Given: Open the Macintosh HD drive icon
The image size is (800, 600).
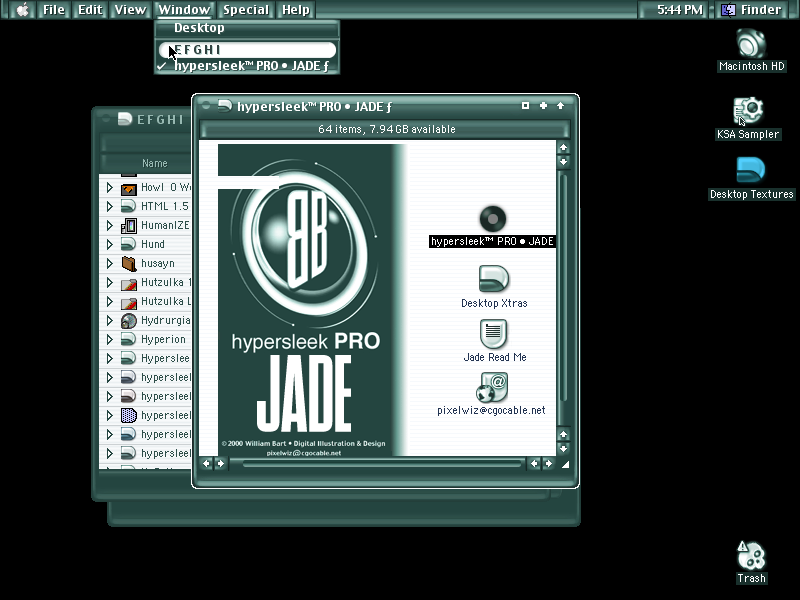Looking at the screenshot, I should 751,43.
